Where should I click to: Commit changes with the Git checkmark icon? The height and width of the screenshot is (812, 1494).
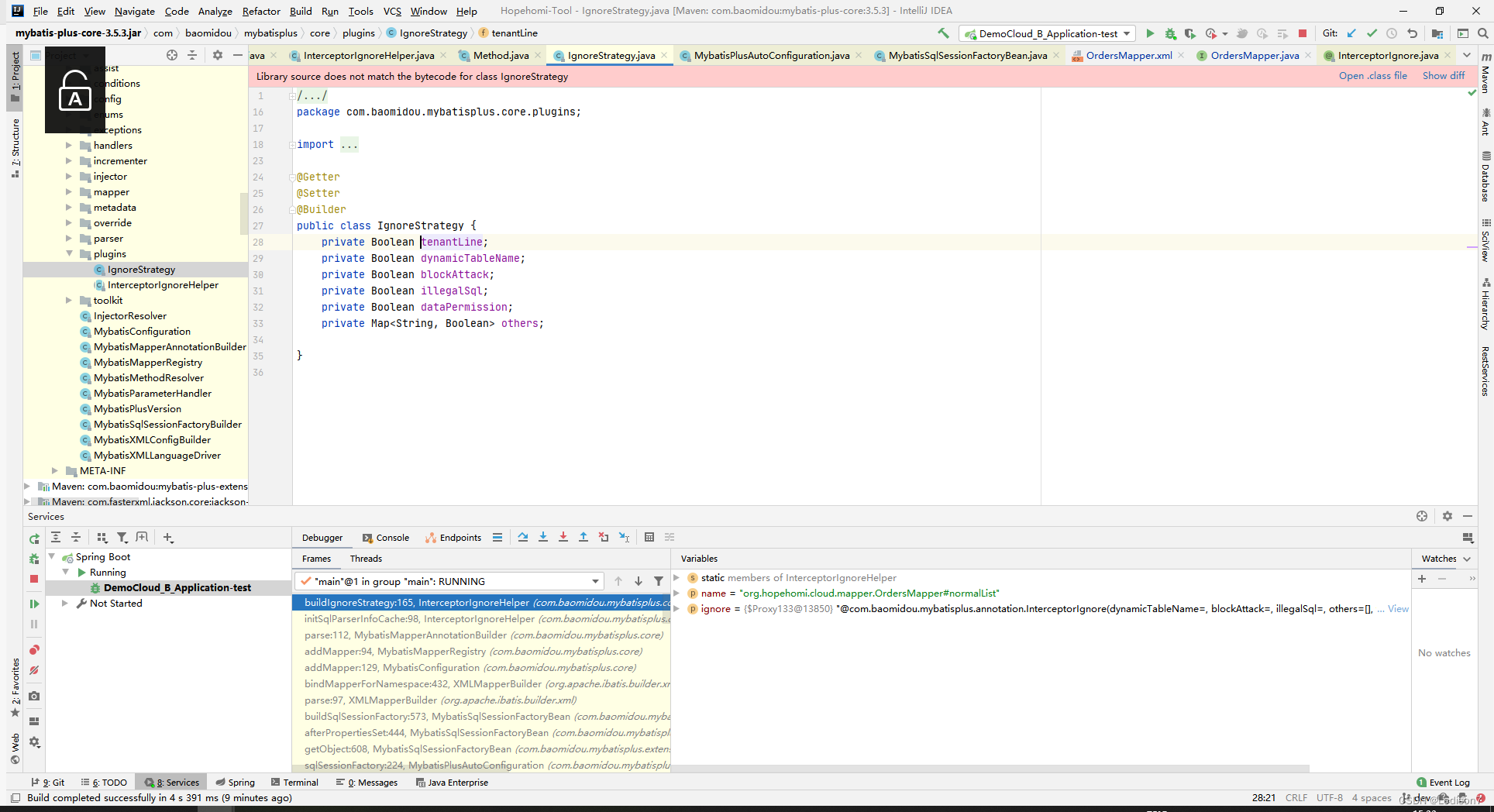pyautogui.click(x=1372, y=33)
